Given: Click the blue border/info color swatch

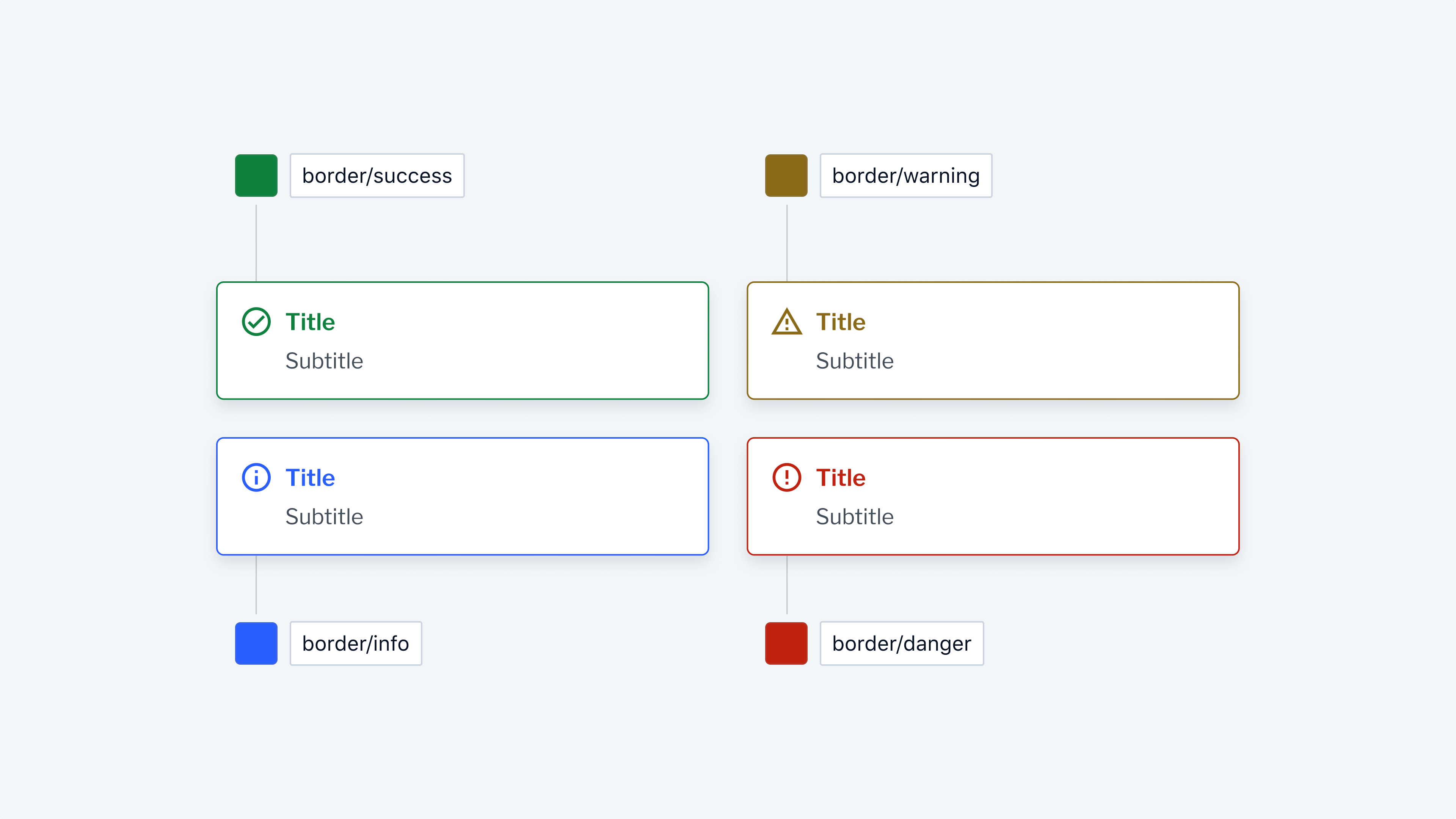Looking at the screenshot, I should 256,643.
